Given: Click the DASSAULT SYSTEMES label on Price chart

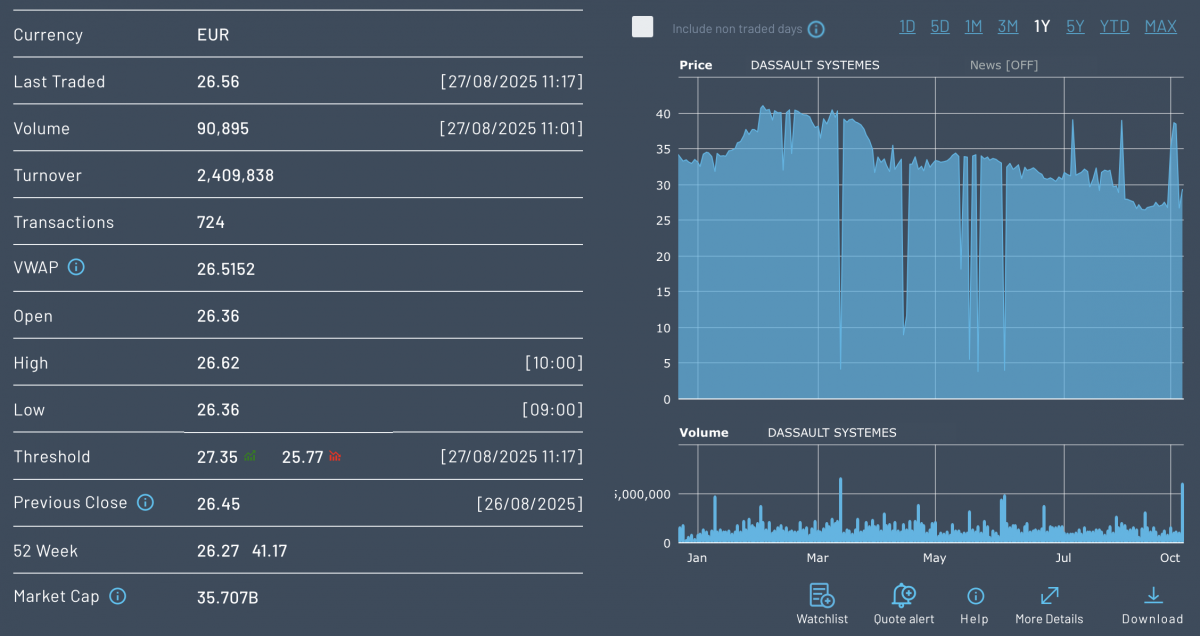Looking at the screenshot, I should tap(815, 65).
